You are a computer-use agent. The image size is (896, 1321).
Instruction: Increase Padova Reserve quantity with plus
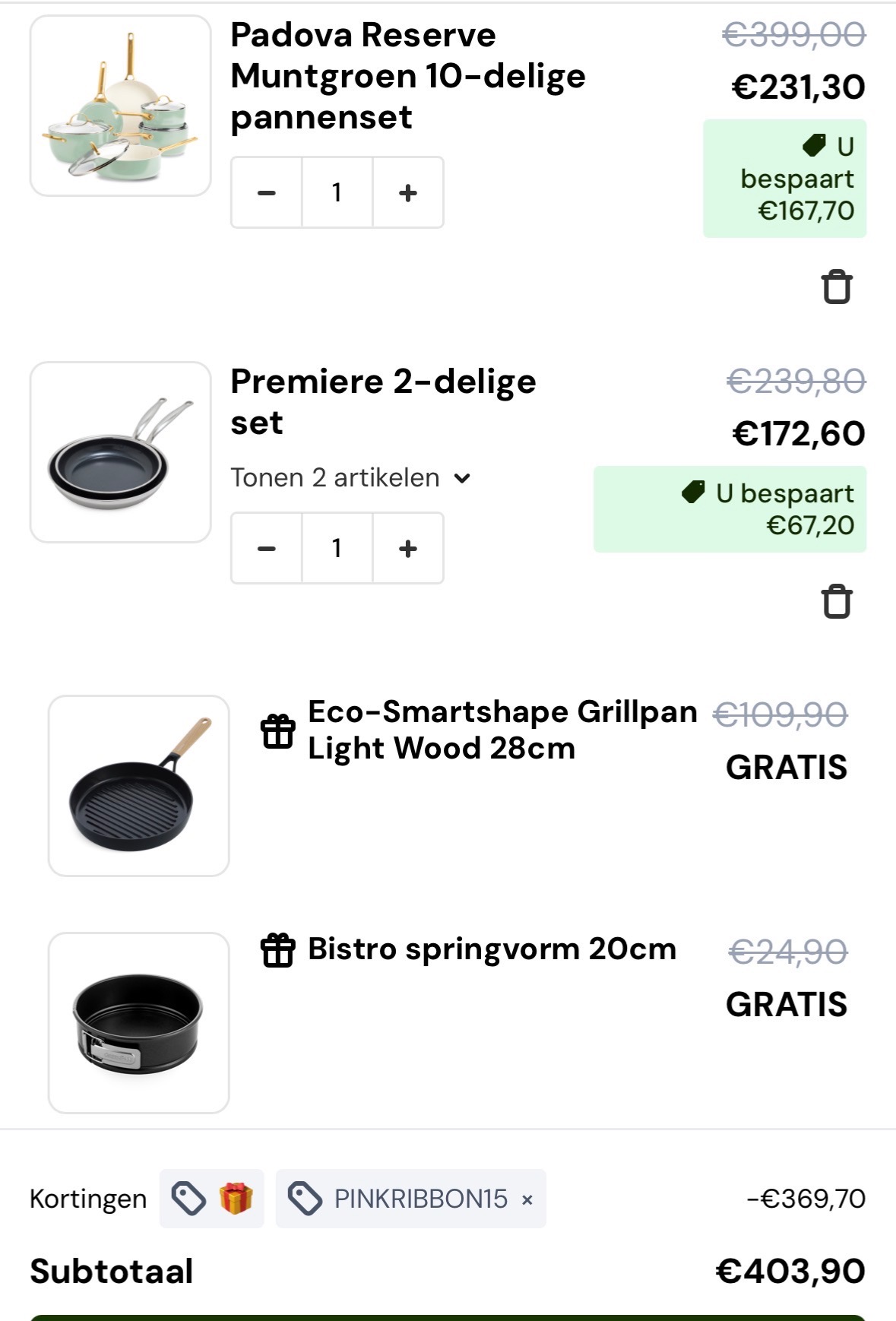pyautogui.click(x=408, y=193)
